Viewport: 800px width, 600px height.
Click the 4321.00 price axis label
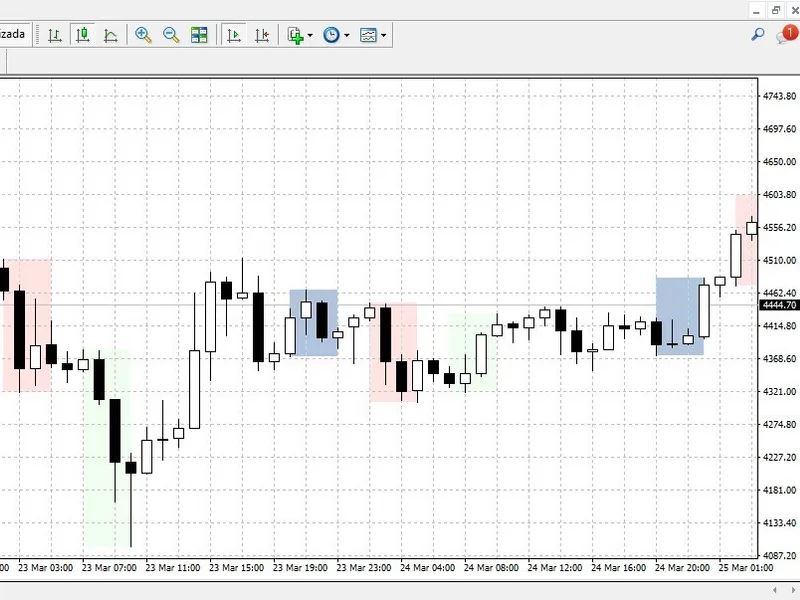[779, 391]
